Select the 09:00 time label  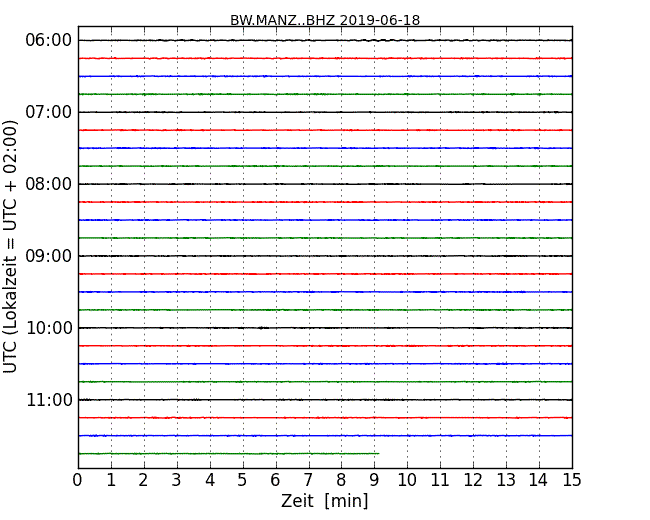[49, 256]
